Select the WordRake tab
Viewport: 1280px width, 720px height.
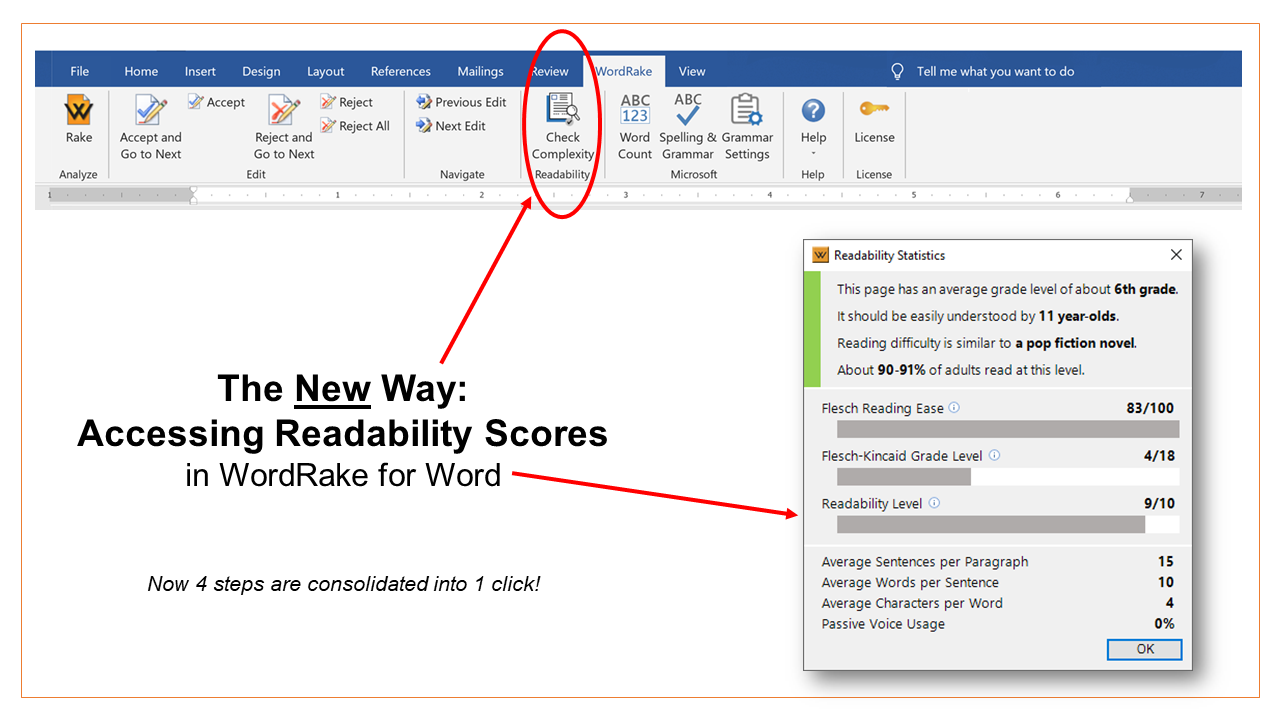tap(624, 71)
